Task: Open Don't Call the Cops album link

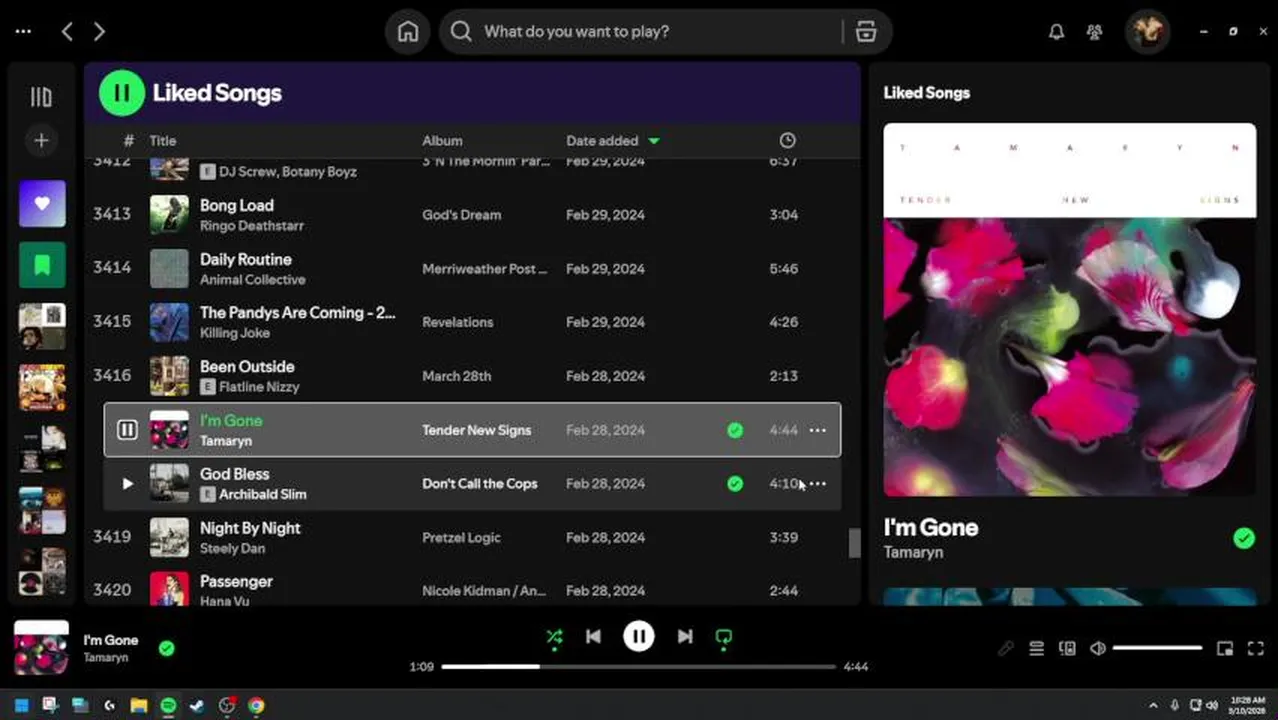Action: [480, 484]
